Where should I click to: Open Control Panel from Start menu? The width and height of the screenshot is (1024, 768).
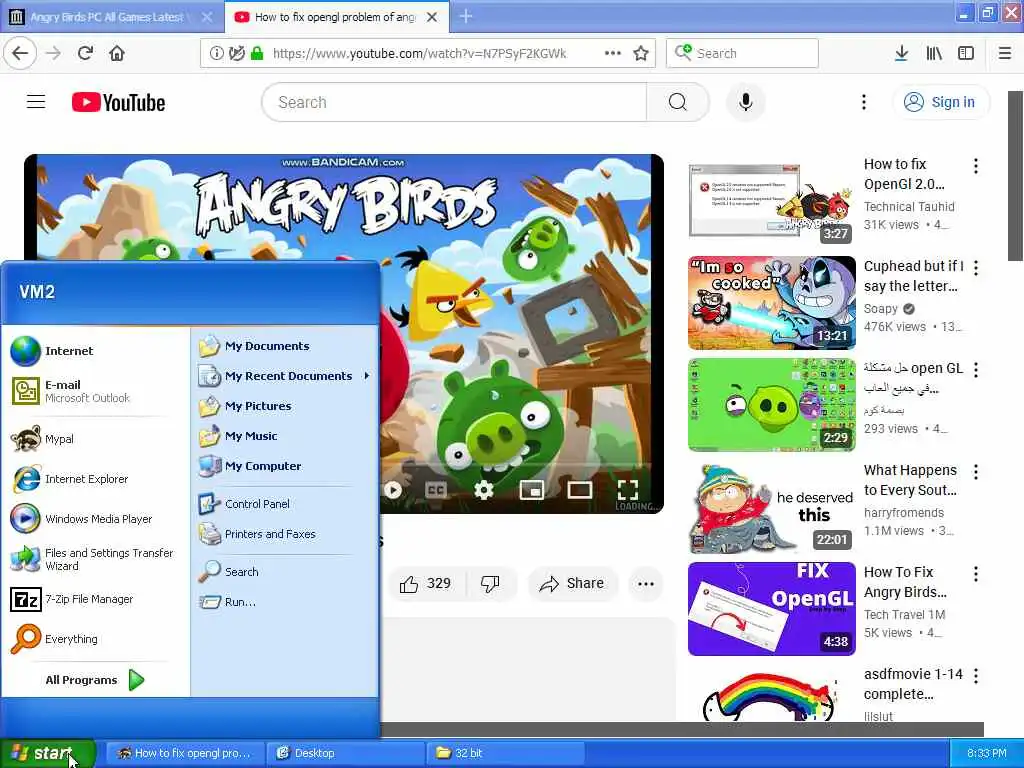click(285, 504)
